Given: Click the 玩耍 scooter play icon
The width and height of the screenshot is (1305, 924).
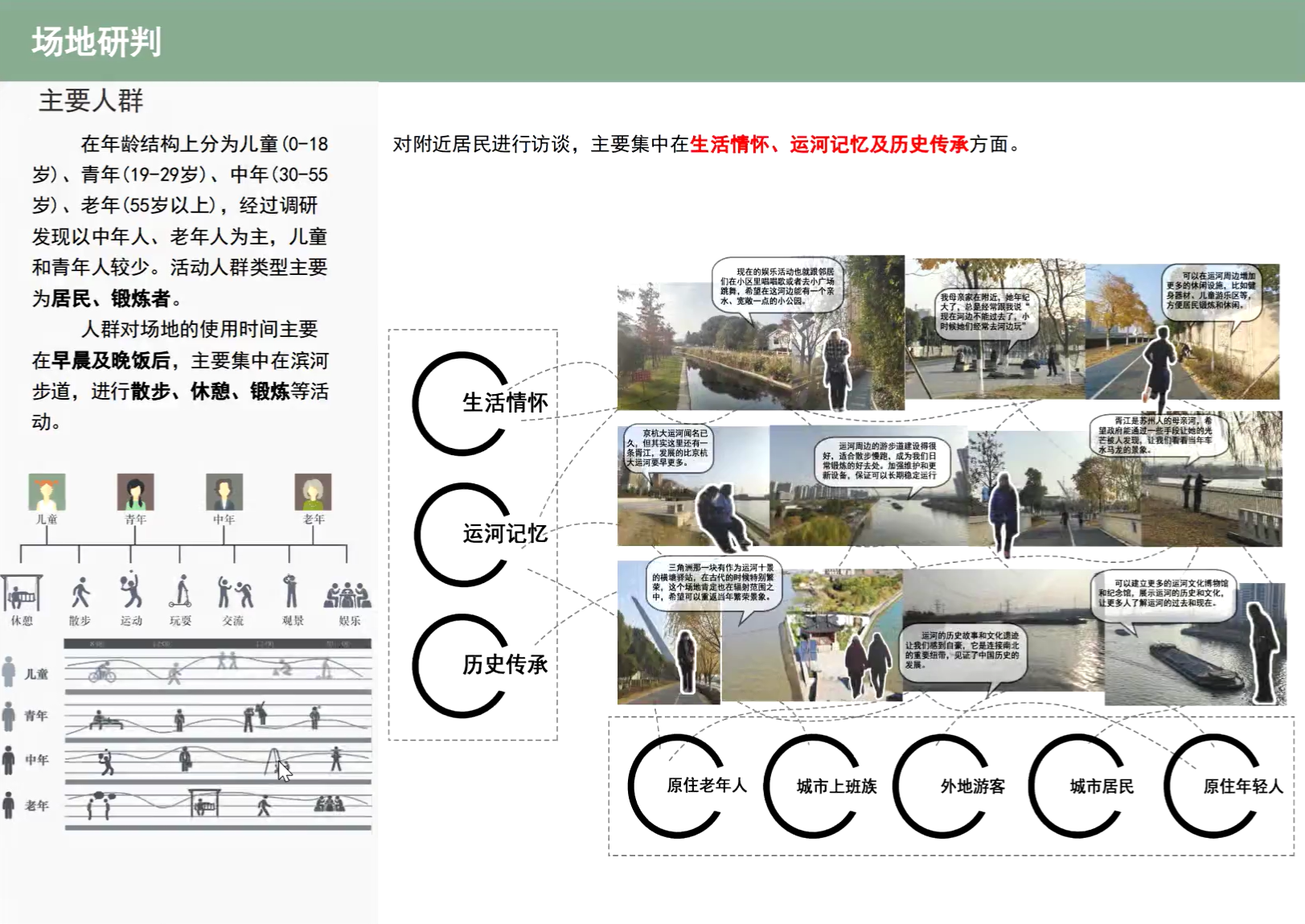Looking at the screenshot, I should click(x=181, y=592).
